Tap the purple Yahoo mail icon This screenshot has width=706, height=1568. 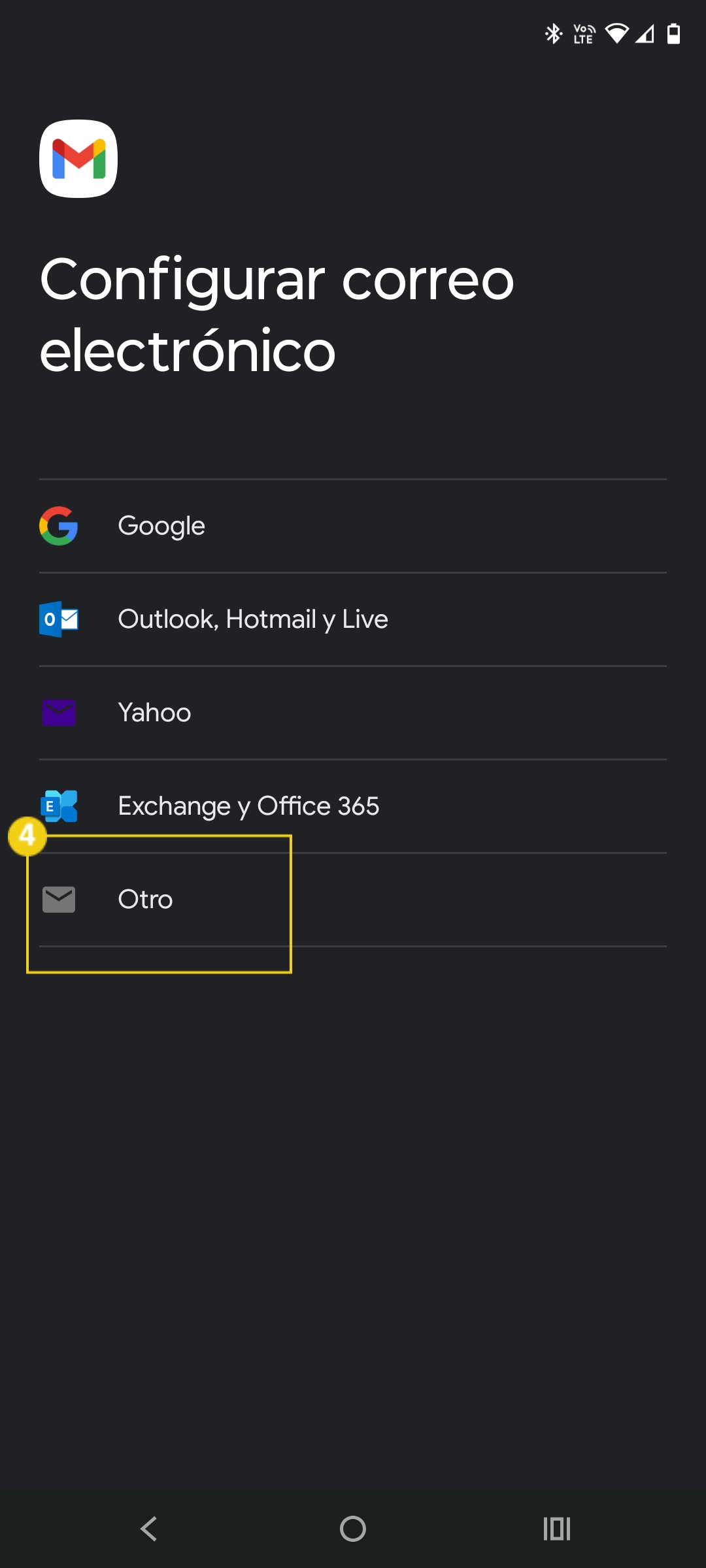click(x=59, y=713)
